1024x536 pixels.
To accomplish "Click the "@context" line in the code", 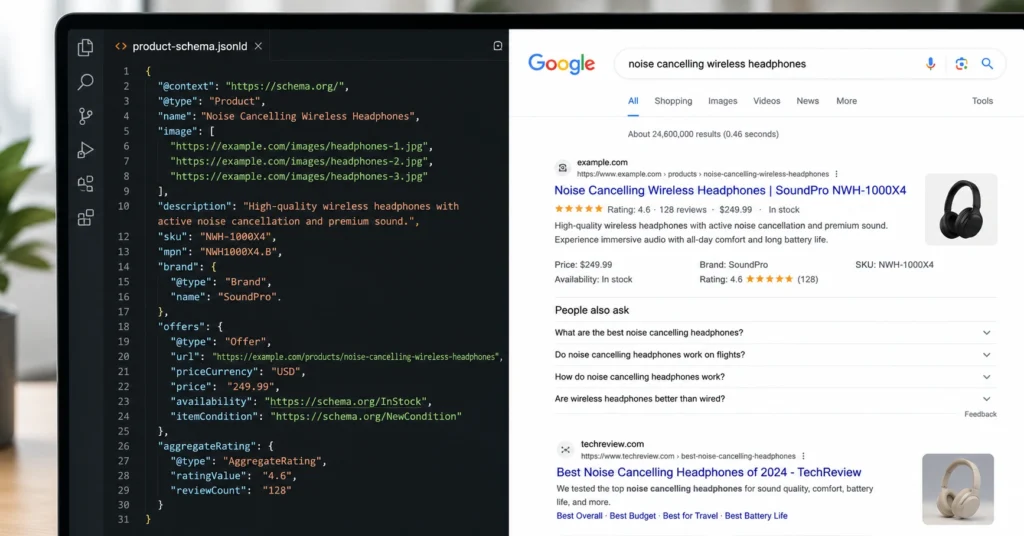I will tap(253, 86).
